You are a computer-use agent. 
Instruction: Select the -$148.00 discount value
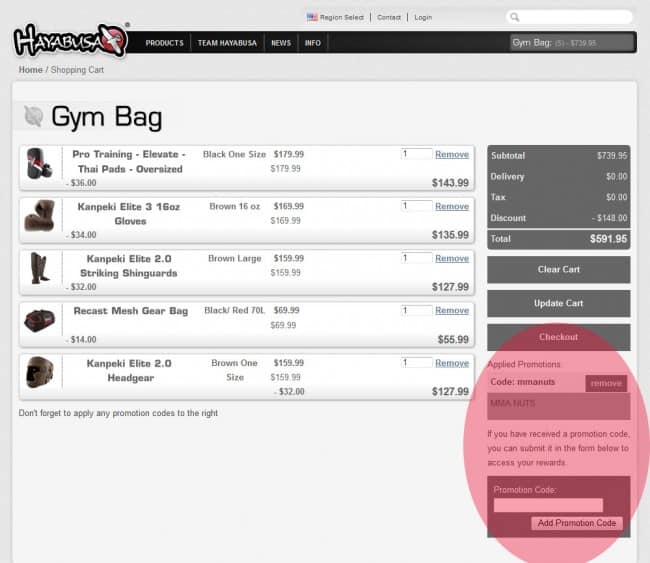609,218
